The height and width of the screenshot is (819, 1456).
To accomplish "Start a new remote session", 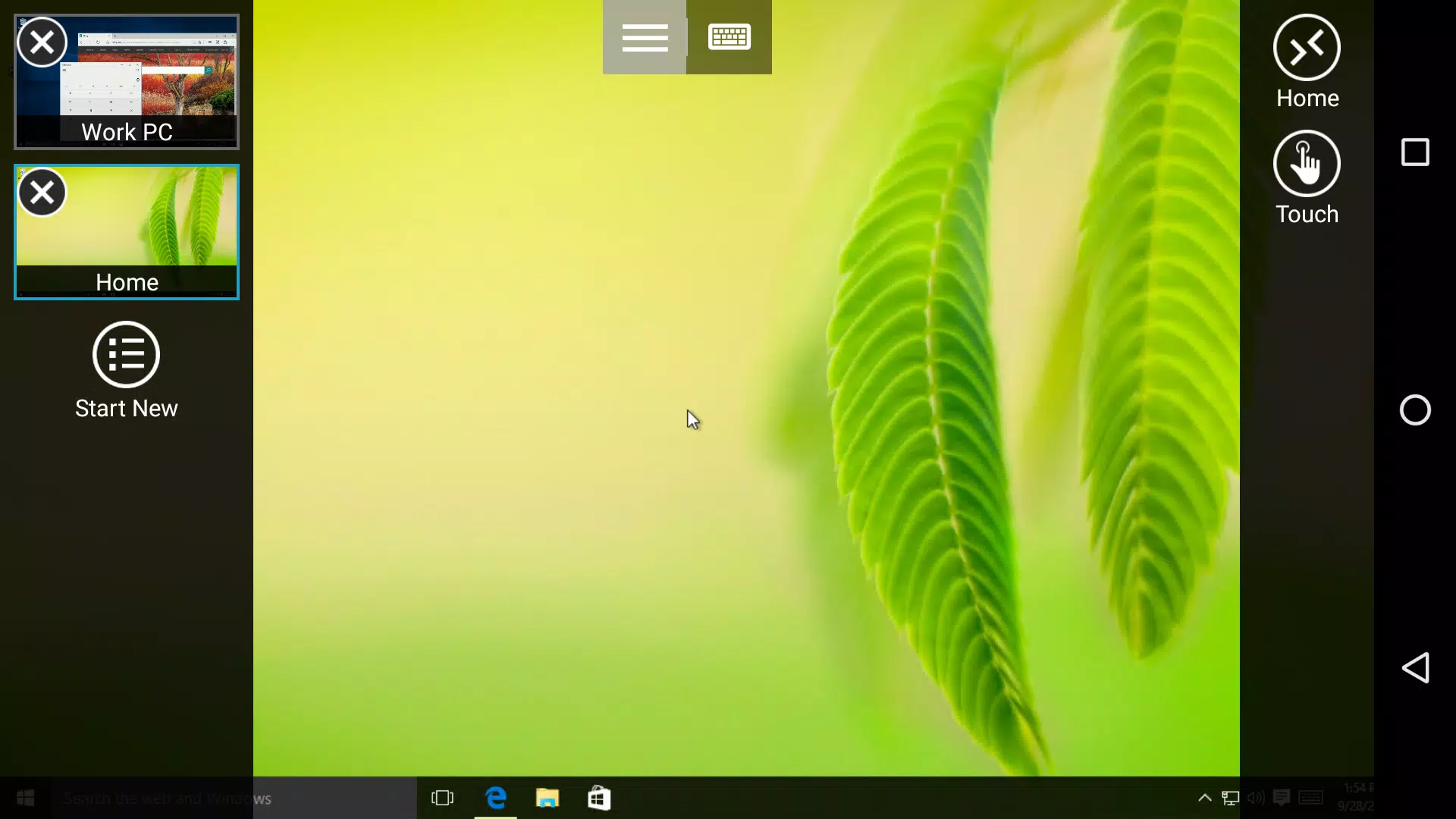I will tap(127, 371).
